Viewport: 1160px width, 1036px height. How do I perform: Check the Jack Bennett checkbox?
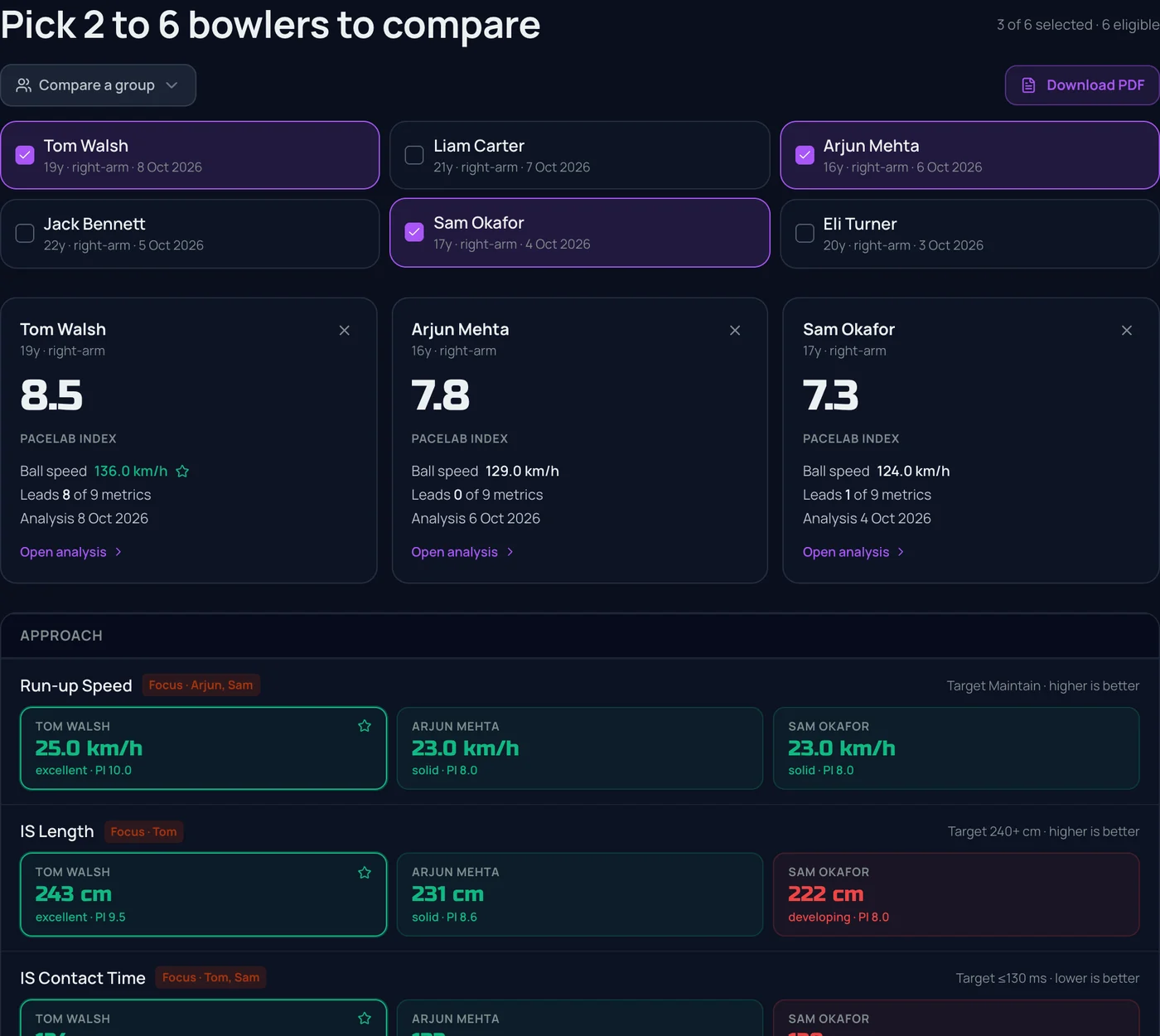(x=25, y=234)
